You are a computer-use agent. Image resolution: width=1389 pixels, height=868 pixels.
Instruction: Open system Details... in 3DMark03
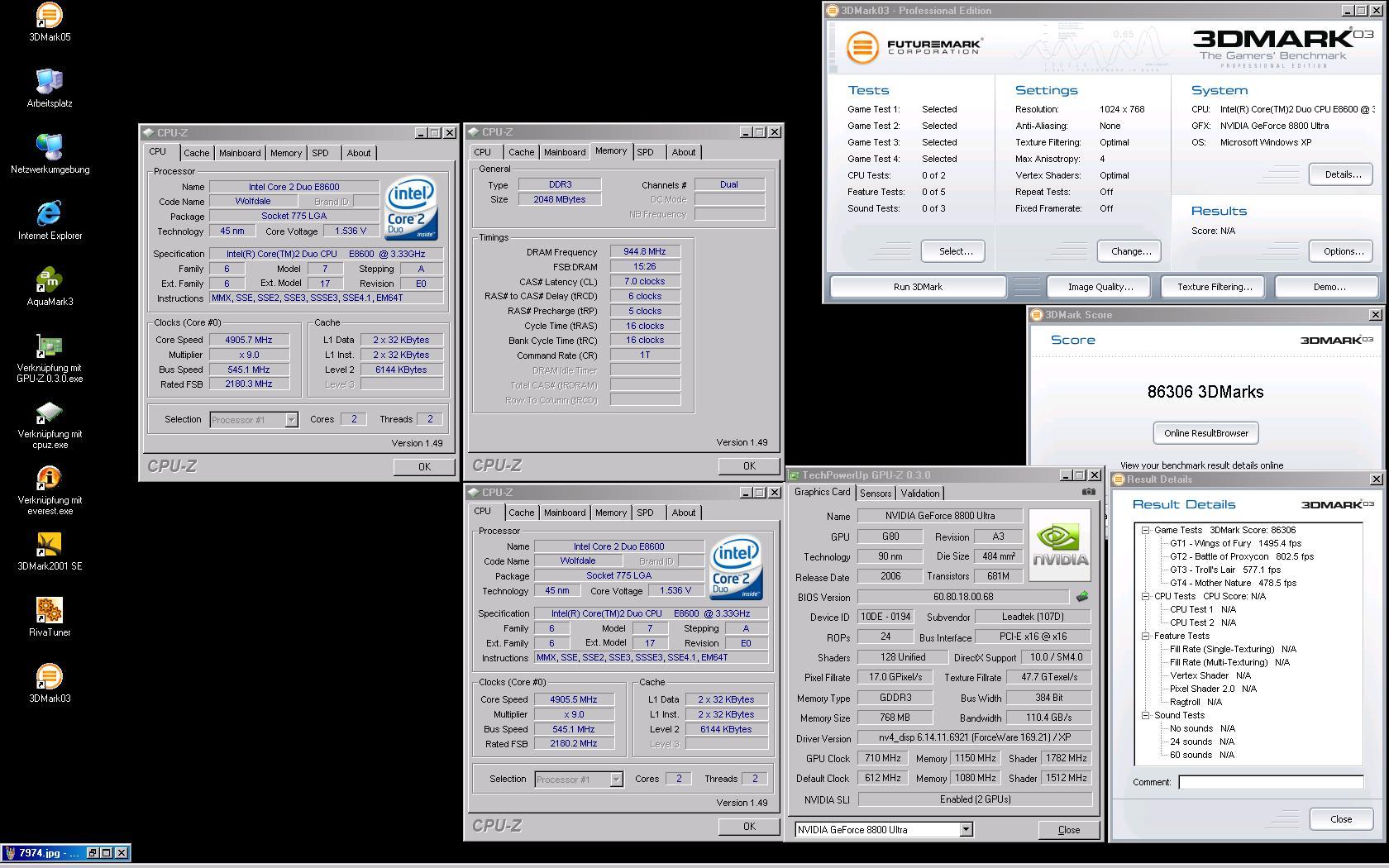tap(1343, 174)
